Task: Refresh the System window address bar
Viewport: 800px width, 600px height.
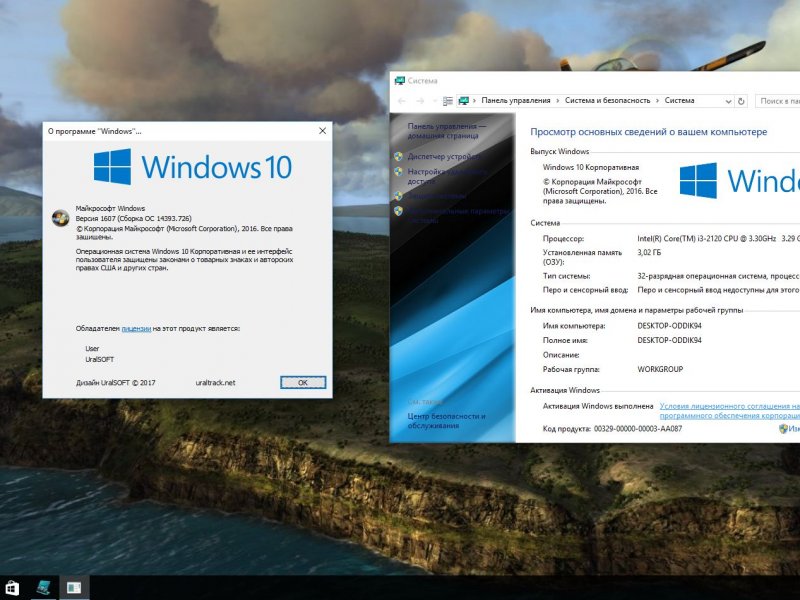Action: coord(741,101)
